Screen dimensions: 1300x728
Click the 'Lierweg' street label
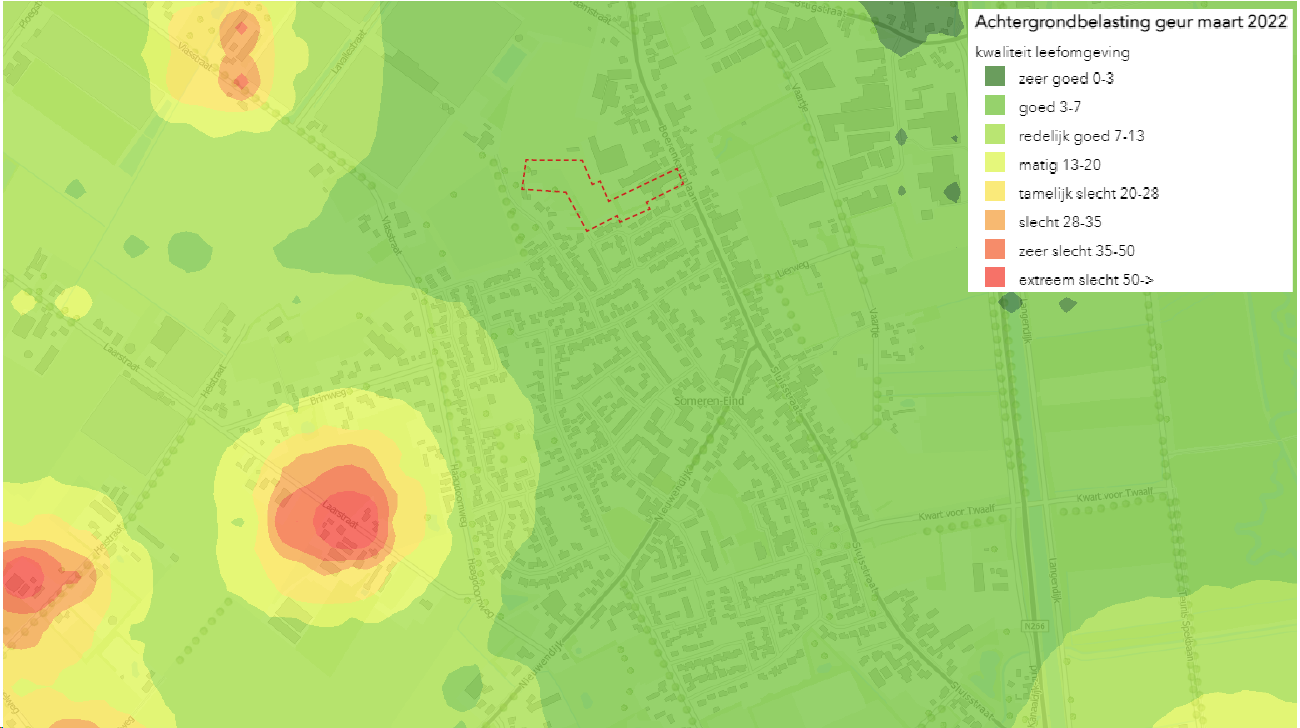click(792, 268)
